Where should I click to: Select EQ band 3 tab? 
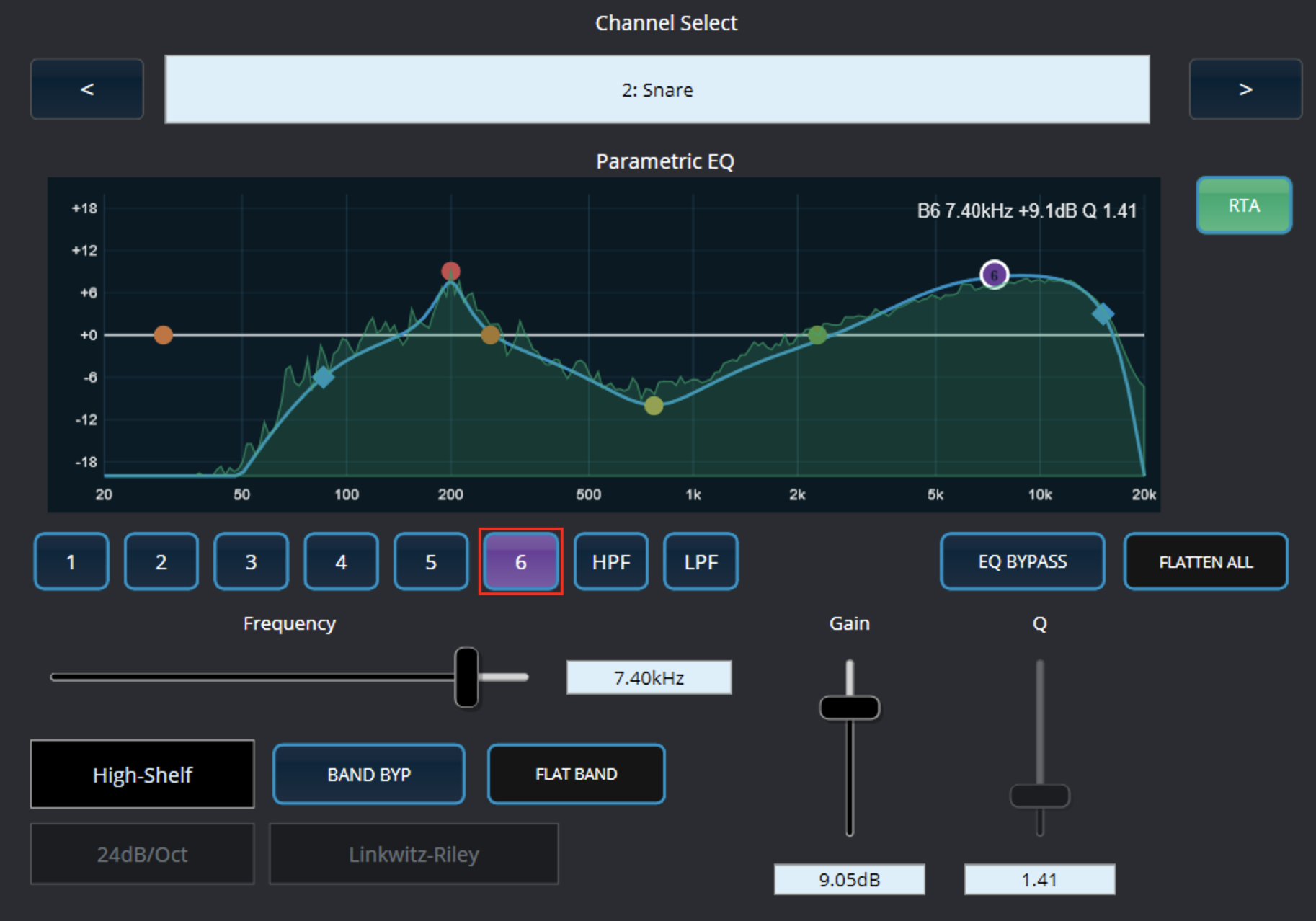pos(251,561)
